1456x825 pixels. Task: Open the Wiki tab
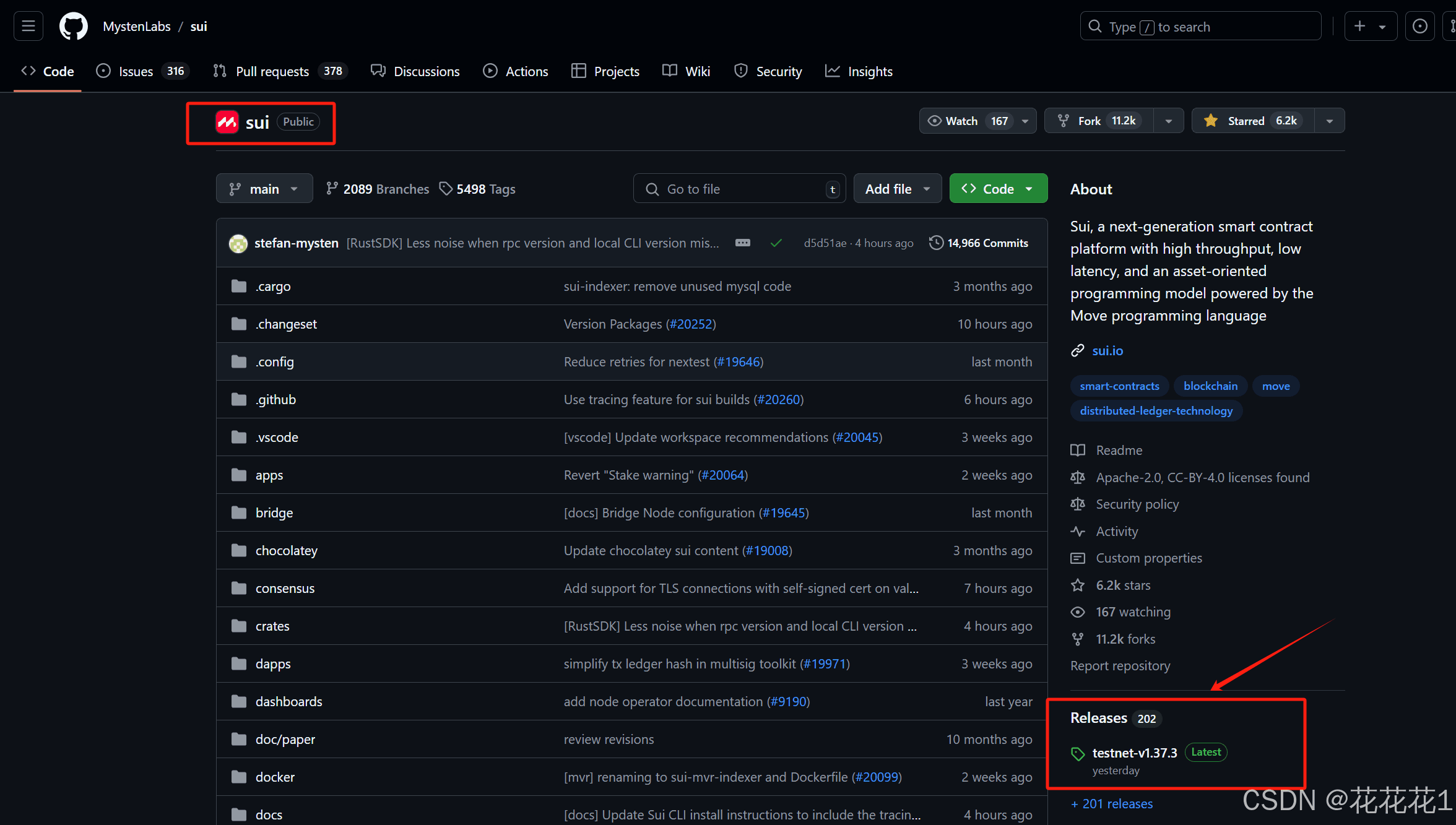tap(687, 71)
